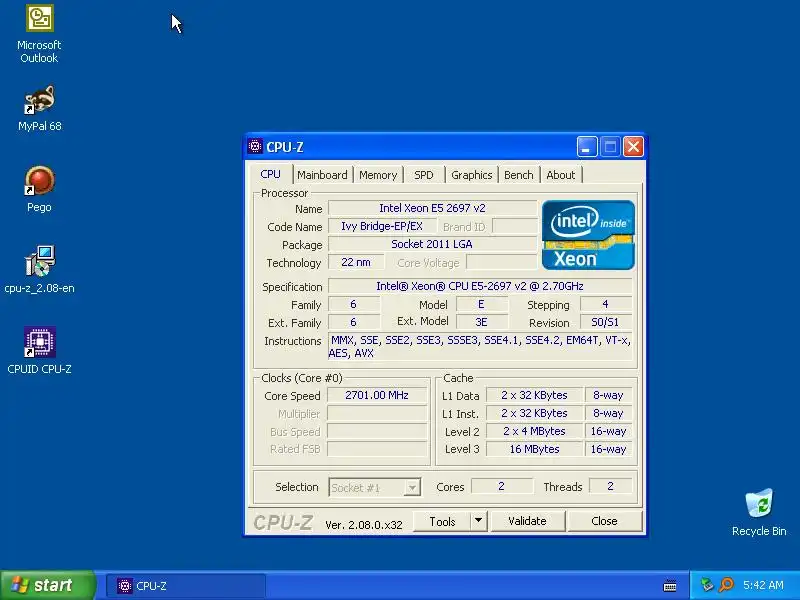The width and height of the screenshot is (800, 600).
Task: Switch to the CPU tab
Action: click(270, 174)
